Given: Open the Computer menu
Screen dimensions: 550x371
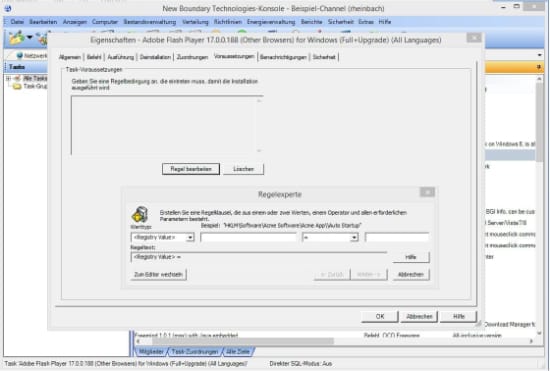Looking at the screenshot, I should click(105, 22).
